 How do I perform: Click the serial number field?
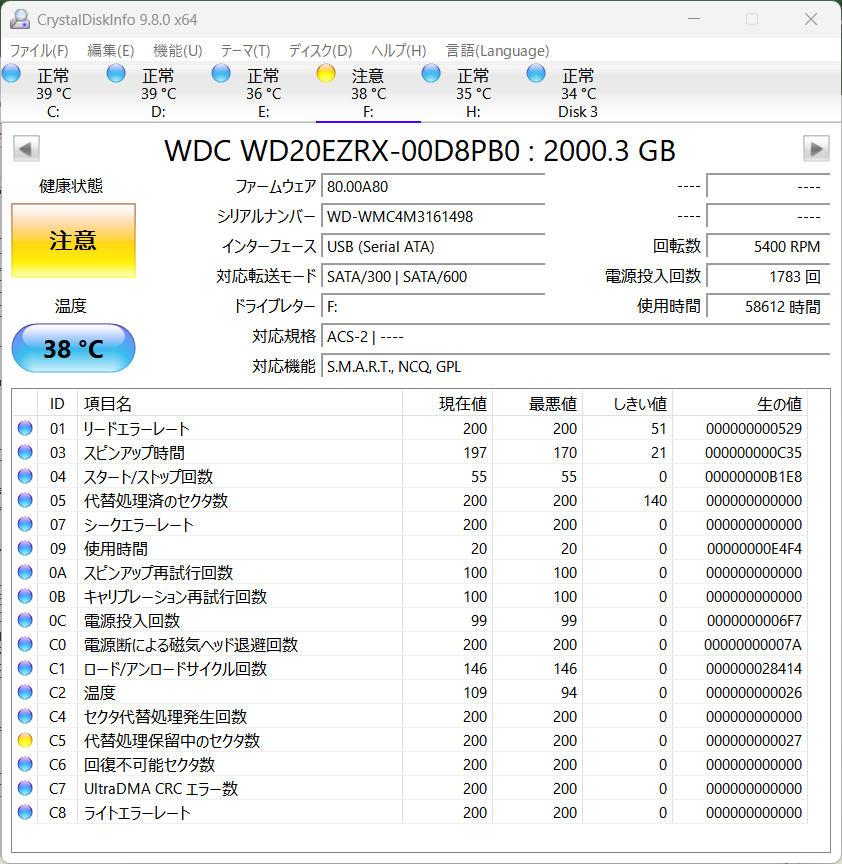tap(433, 217)
